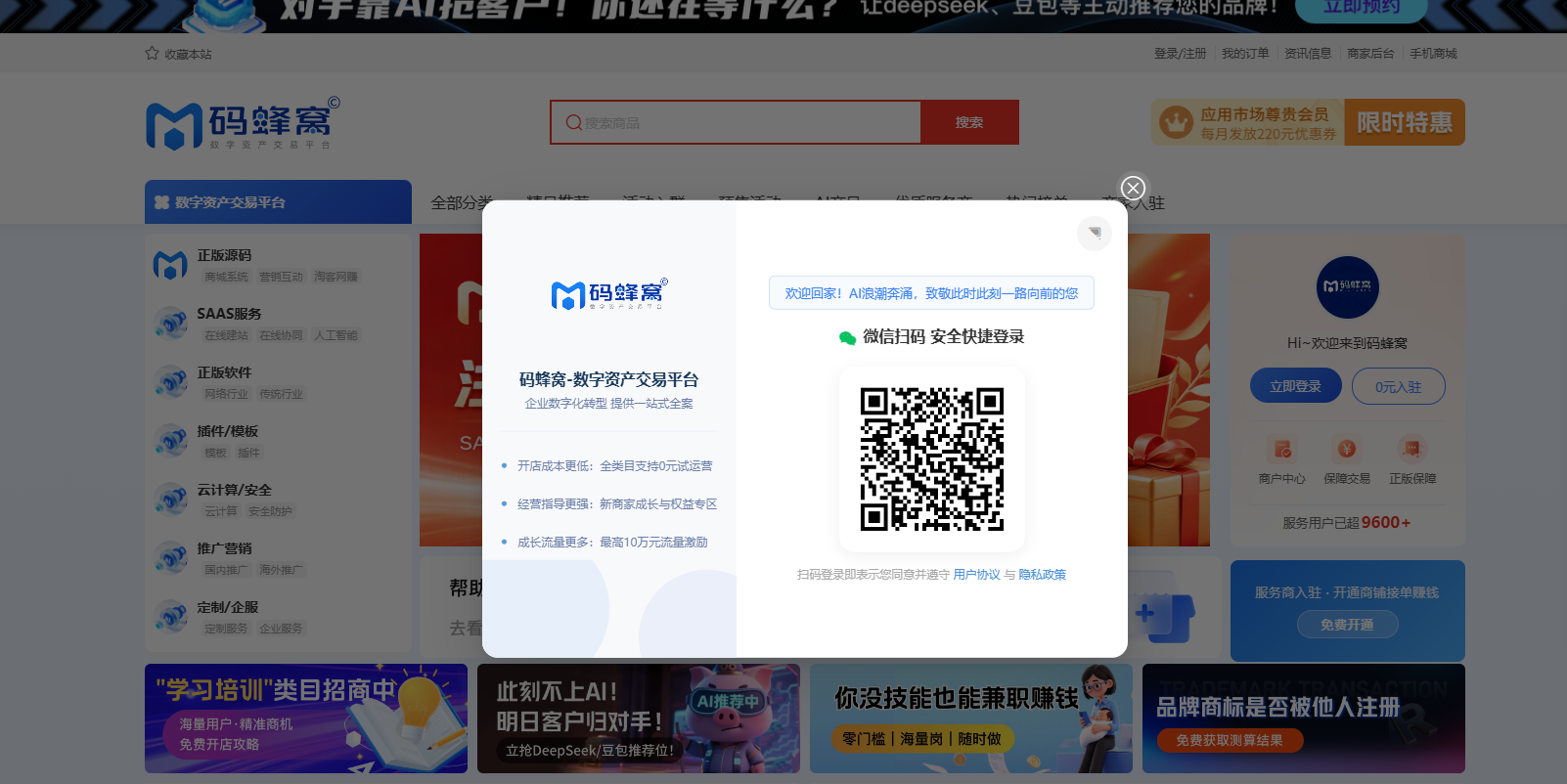
Task: Open the SAAS服务 category title
Action: [229, 314]
